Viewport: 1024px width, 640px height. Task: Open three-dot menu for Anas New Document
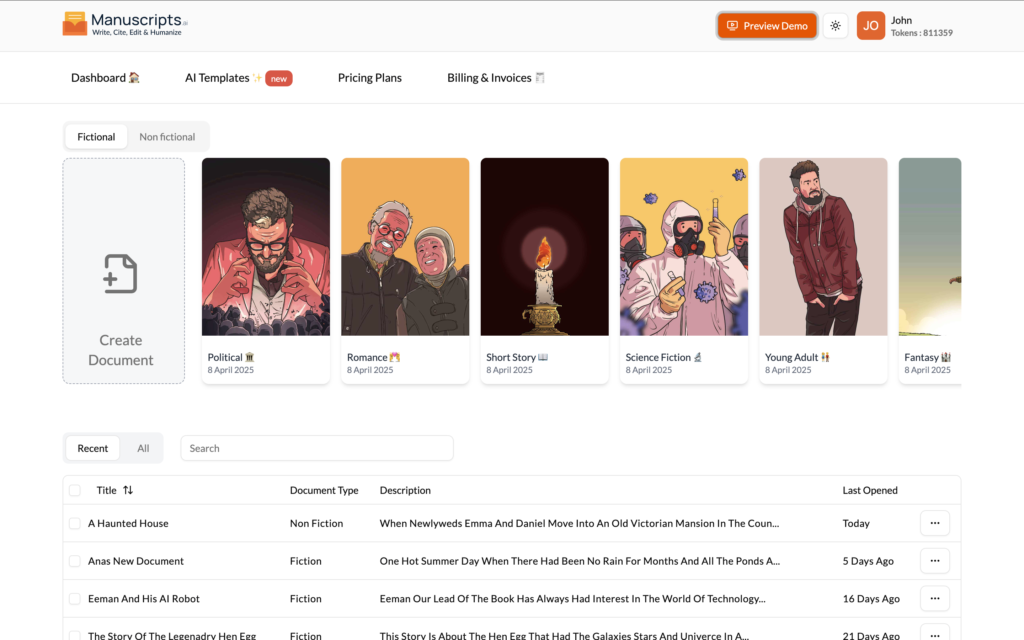934,561
